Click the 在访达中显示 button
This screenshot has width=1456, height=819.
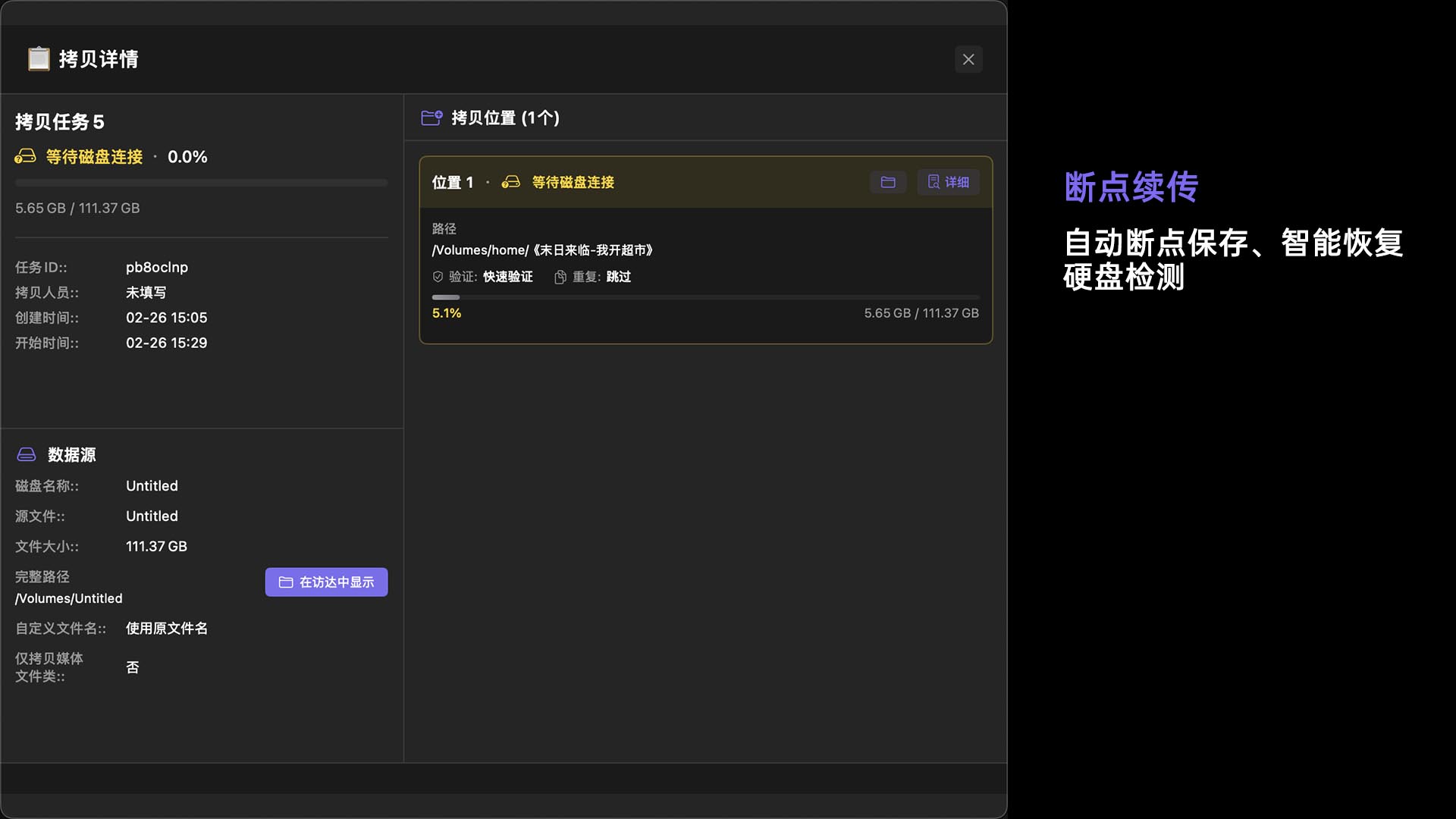[x=326, y=582]
